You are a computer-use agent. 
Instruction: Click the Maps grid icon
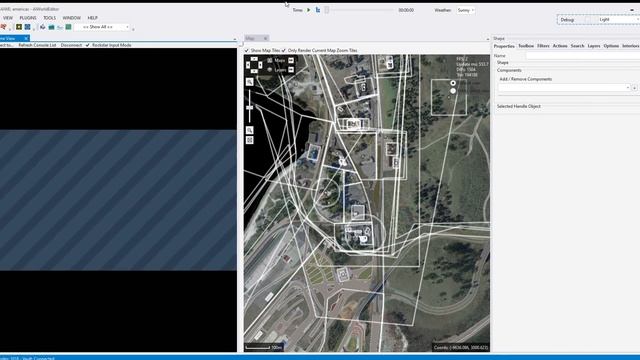pyautogui.click(x=269, y=60)
